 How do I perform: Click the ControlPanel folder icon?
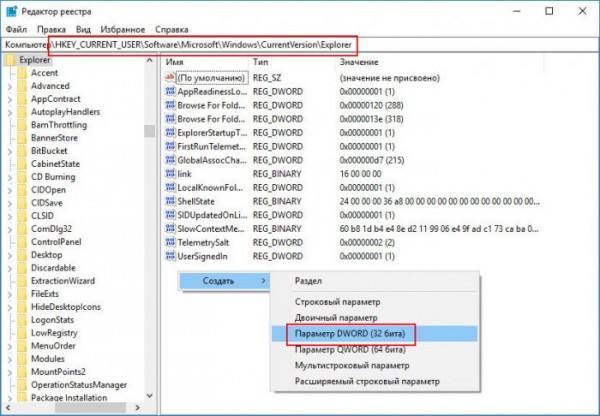pyautogui.click(x=22, y=242)
